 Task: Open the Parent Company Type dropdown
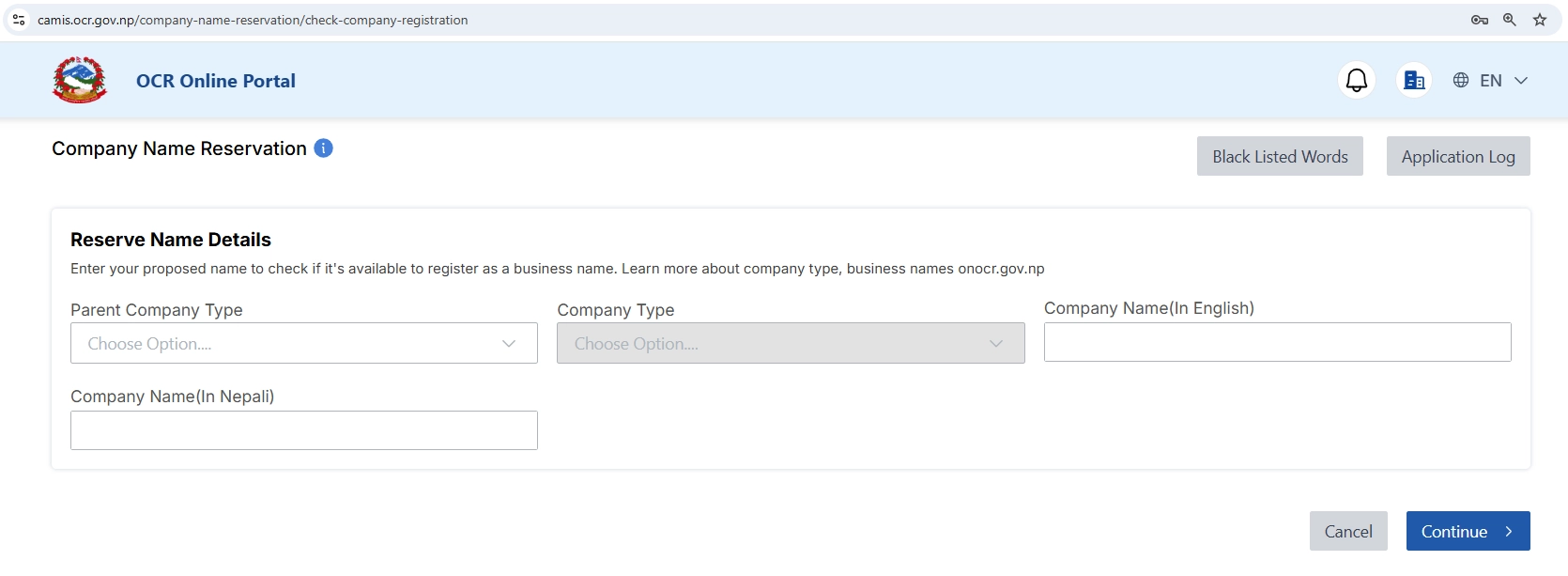pyautogui.click(x=303, y=343)
